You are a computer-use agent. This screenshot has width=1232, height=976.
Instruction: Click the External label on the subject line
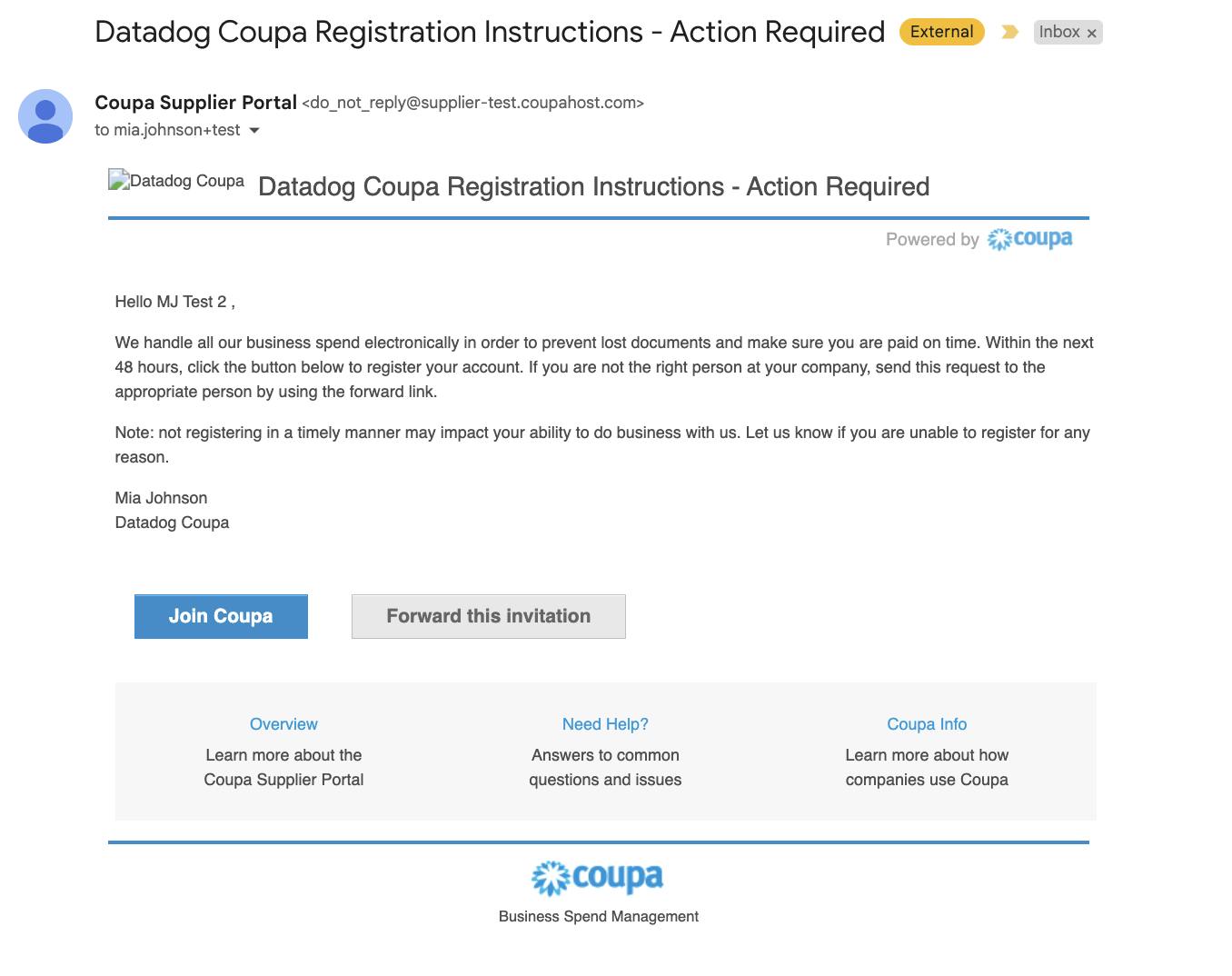coord(940,31)
